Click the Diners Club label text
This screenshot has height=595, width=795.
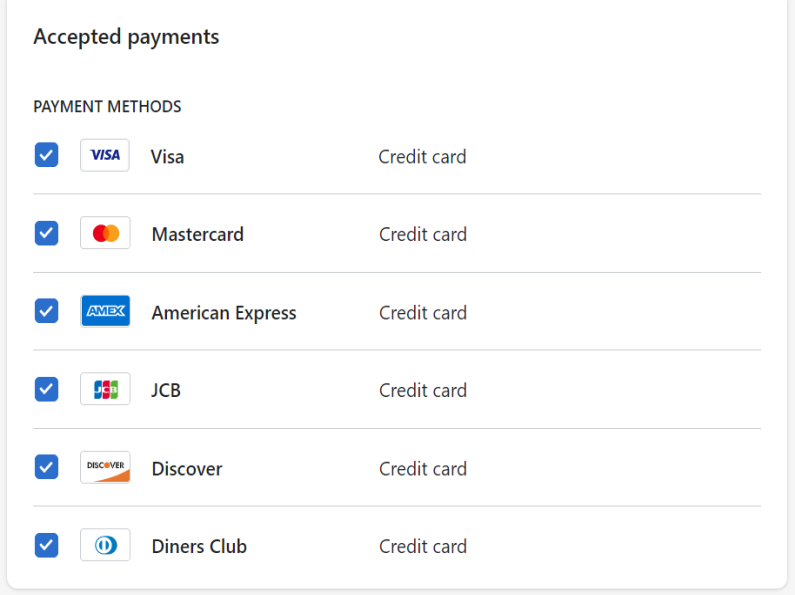[x=199, y=546]
